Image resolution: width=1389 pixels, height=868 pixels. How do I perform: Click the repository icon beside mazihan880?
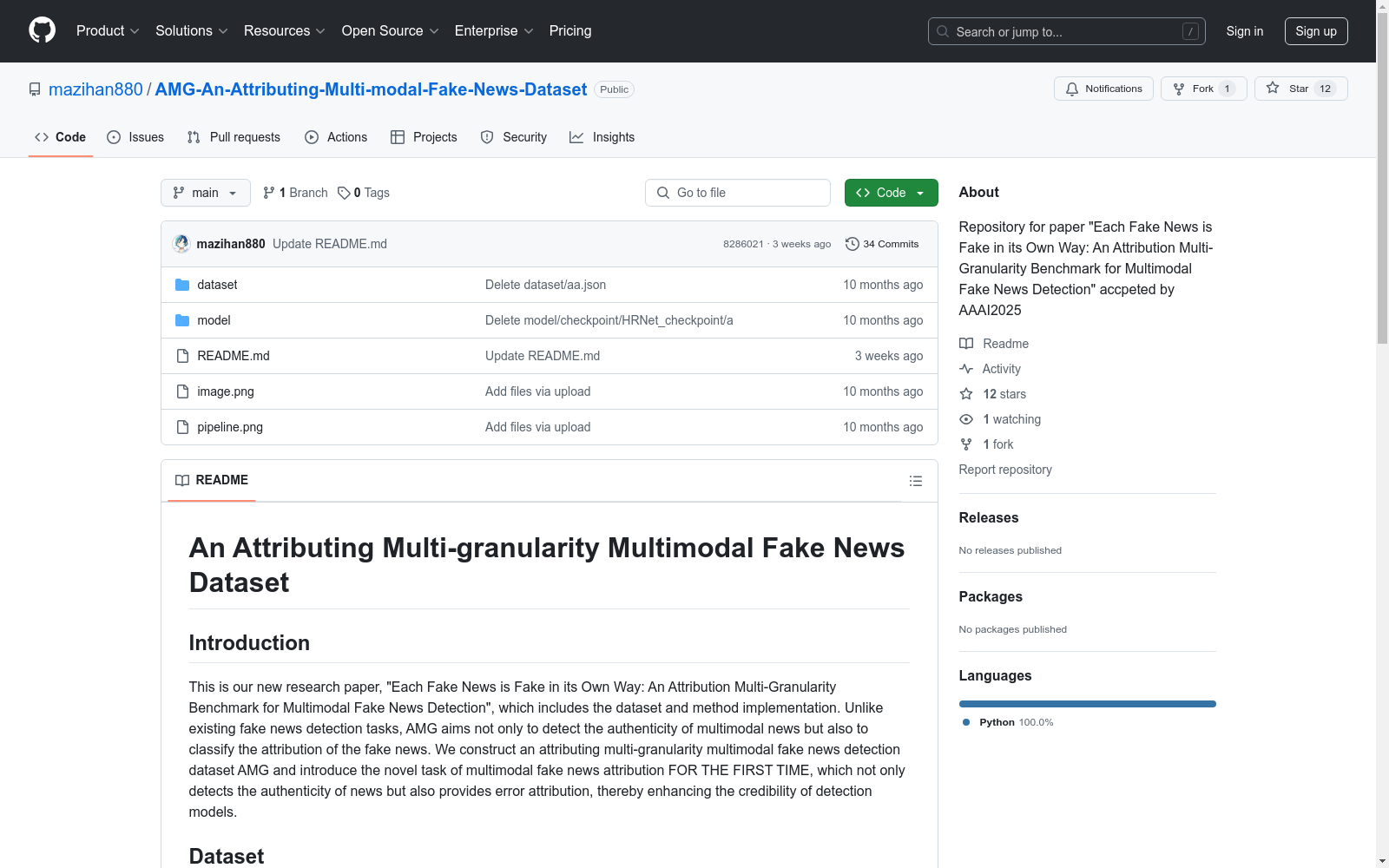(35, 89)
